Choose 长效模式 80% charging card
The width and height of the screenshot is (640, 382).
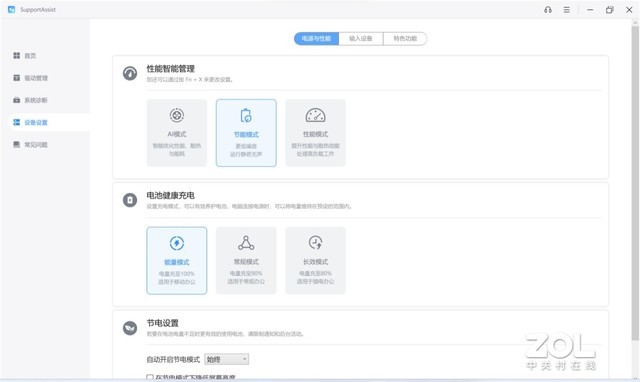pyautogui.click(x=316, y=260)
